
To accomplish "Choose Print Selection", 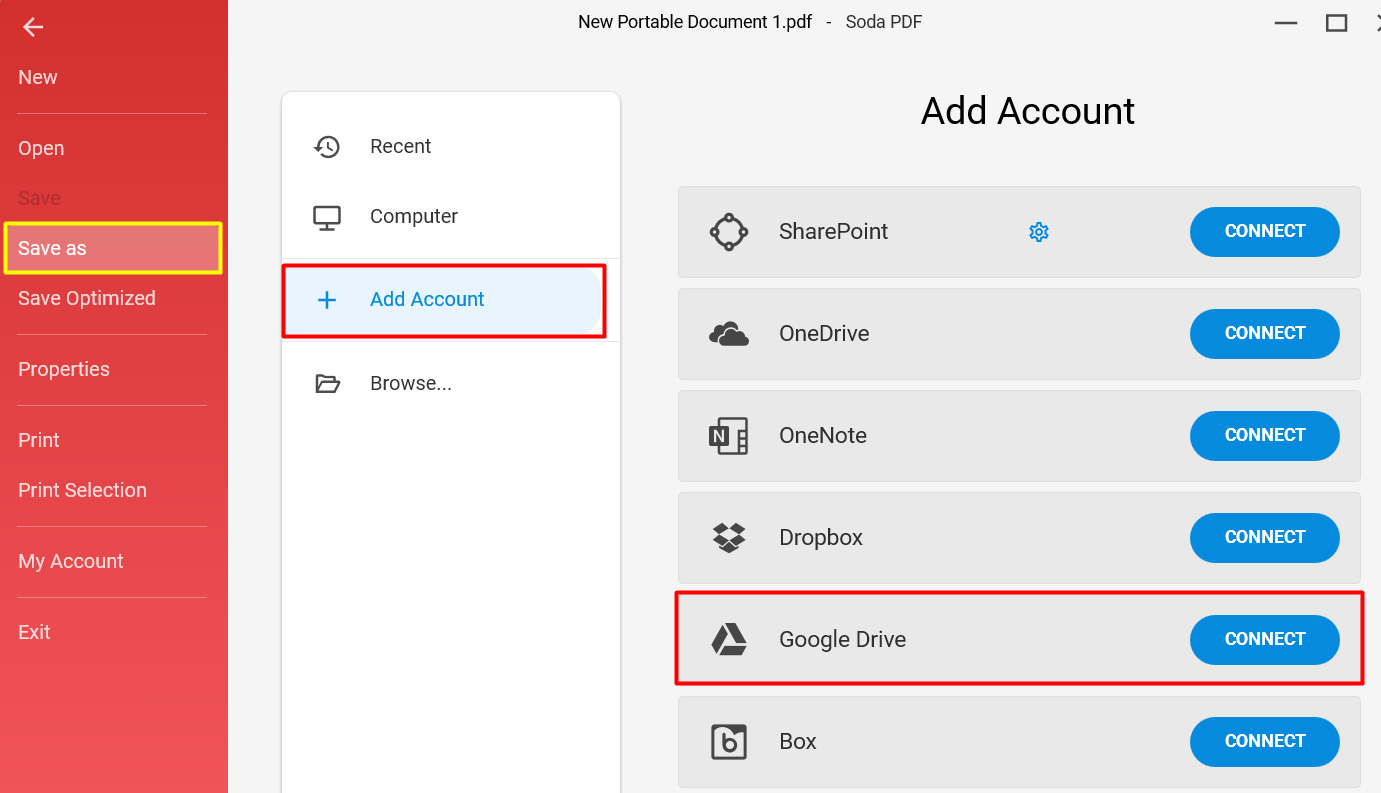I will pyautogui.click(x=82, y=490).
